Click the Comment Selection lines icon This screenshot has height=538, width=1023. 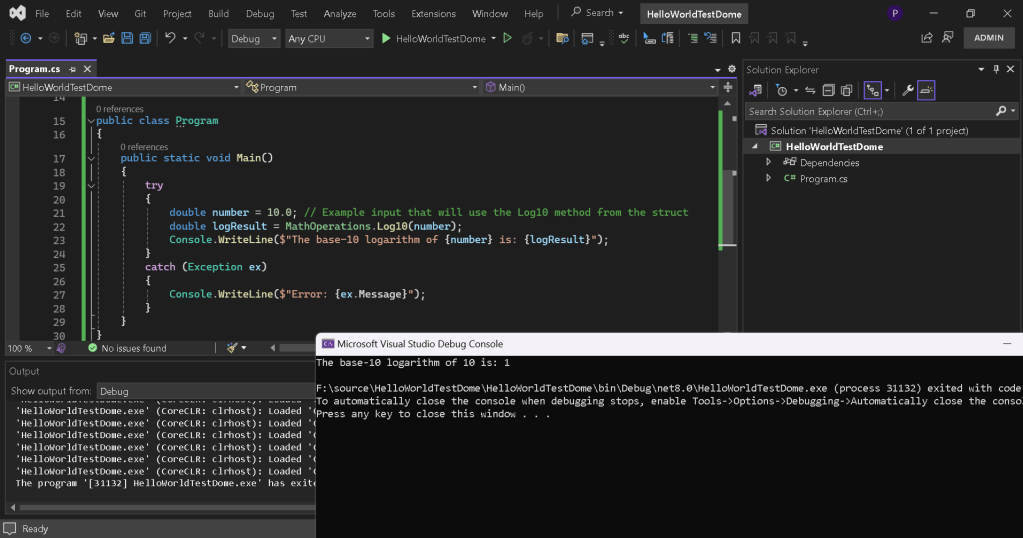(x=693, y=38)
